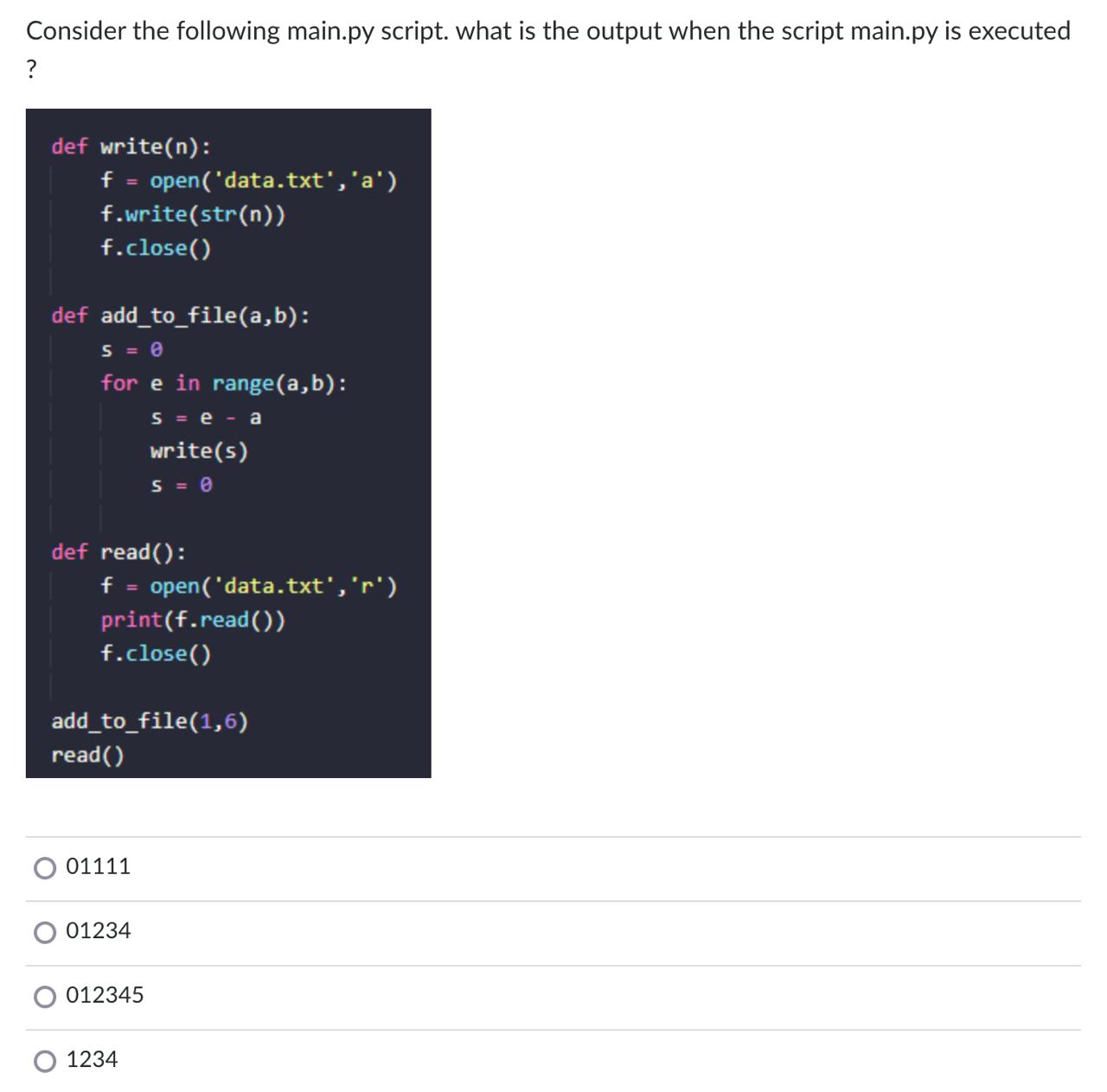
Task: Select the radio button for answer 01234
Action: (x=44, y=930)
